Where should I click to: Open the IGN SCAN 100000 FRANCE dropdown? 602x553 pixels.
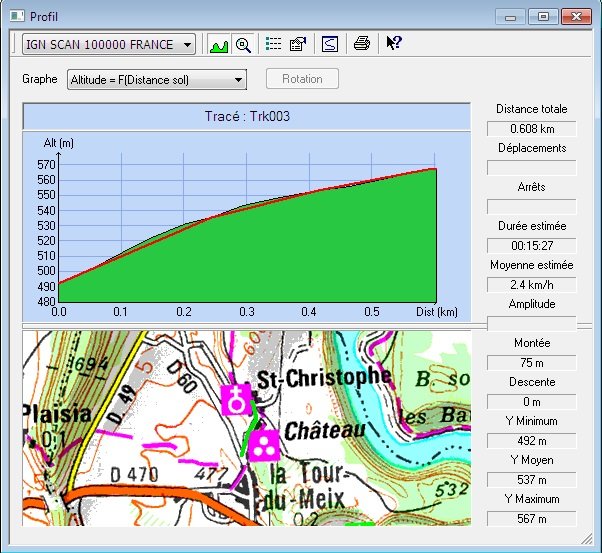(x=109, y=45)
